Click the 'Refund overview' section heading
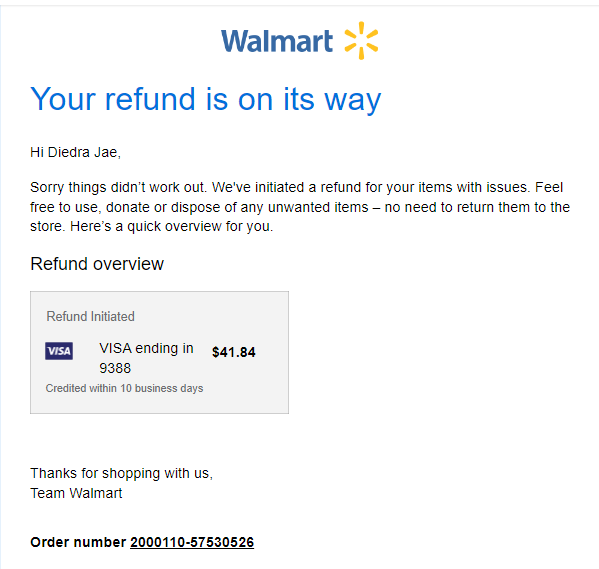Viewport: 599px width, 569px height. pyautogui.click(x=97, y=264)
